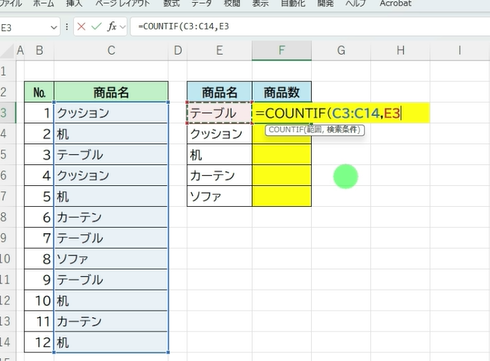Open the Insert Function fx dialog
Screen dimensions: 490x361
pos(112,26)
